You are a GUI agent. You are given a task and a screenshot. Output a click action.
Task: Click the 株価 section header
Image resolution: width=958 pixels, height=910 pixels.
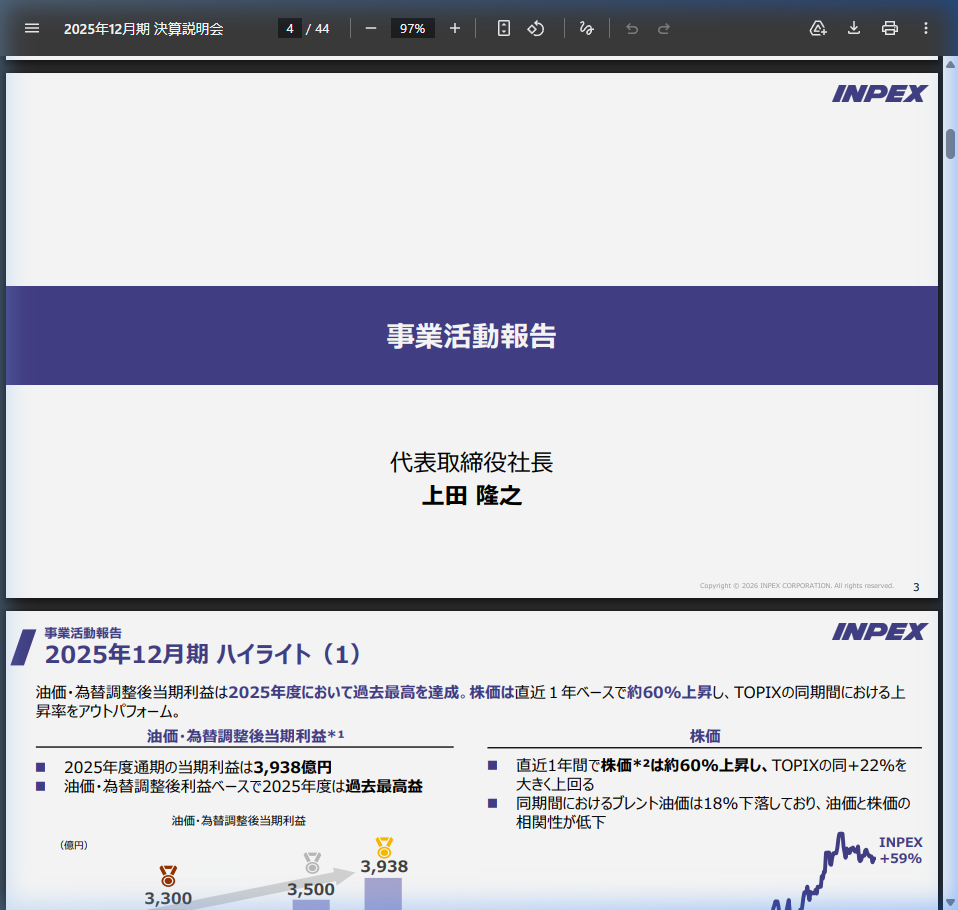click(704, 736)
